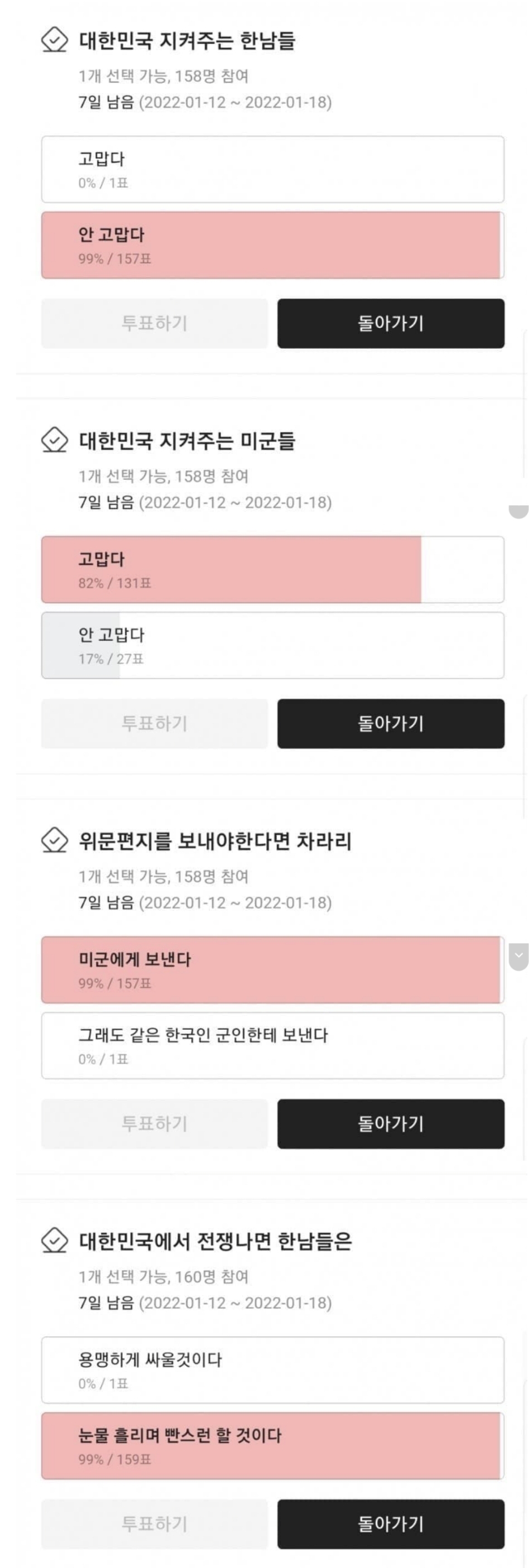Click '투표하기' under the 위문편지 poll
Image resolution: width=529 pixels, height=1568 pixels.
154,1124
